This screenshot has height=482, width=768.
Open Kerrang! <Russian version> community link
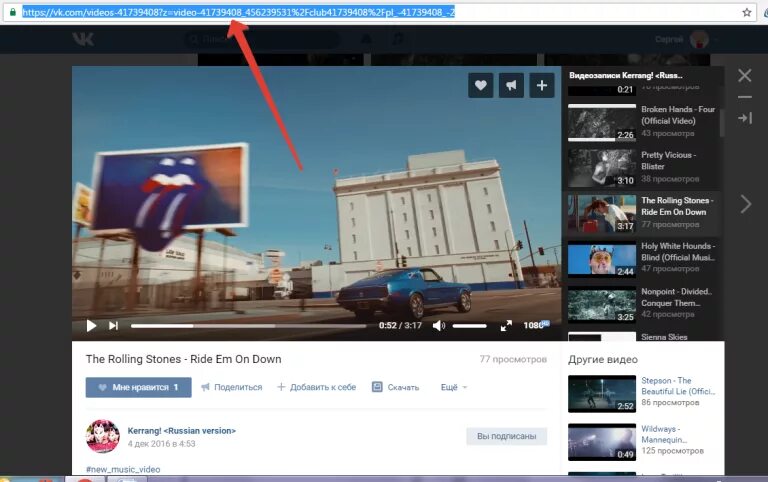click(x=182, y=431)
